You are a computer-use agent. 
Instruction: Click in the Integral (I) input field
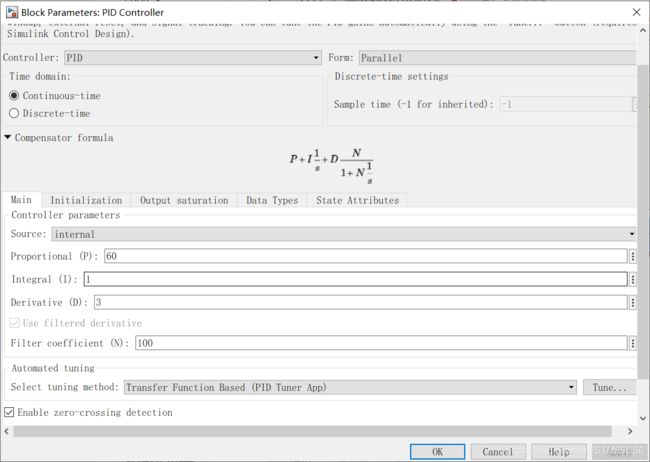356,280
